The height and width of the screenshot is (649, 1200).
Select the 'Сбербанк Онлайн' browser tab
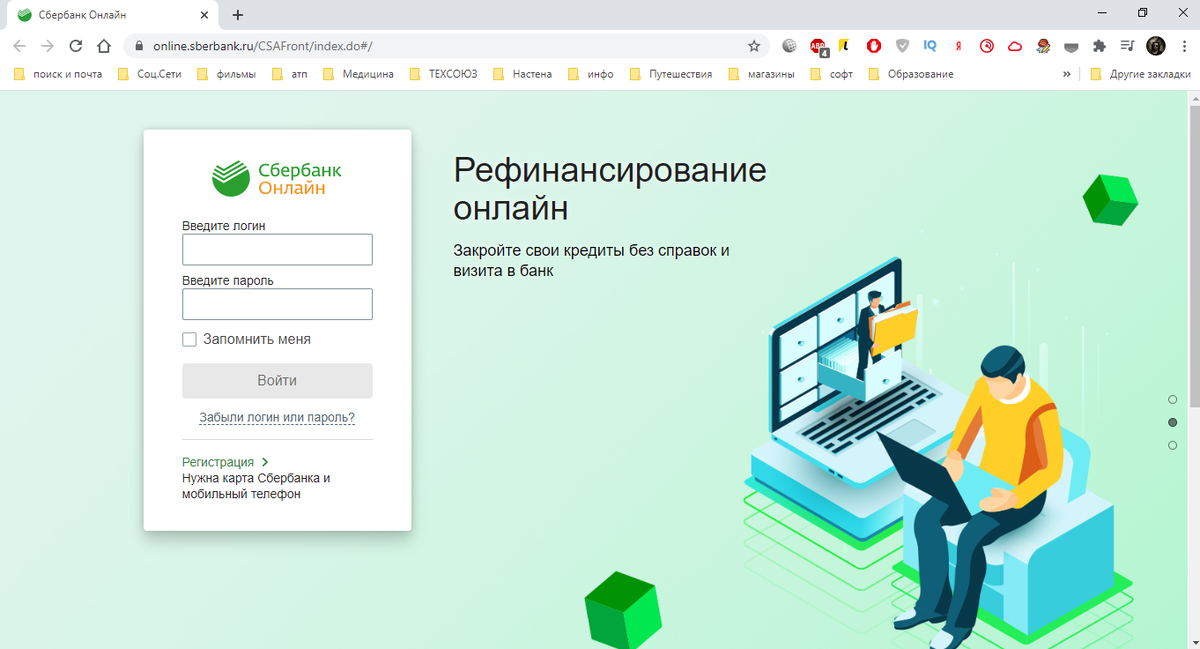coord(110,15)
